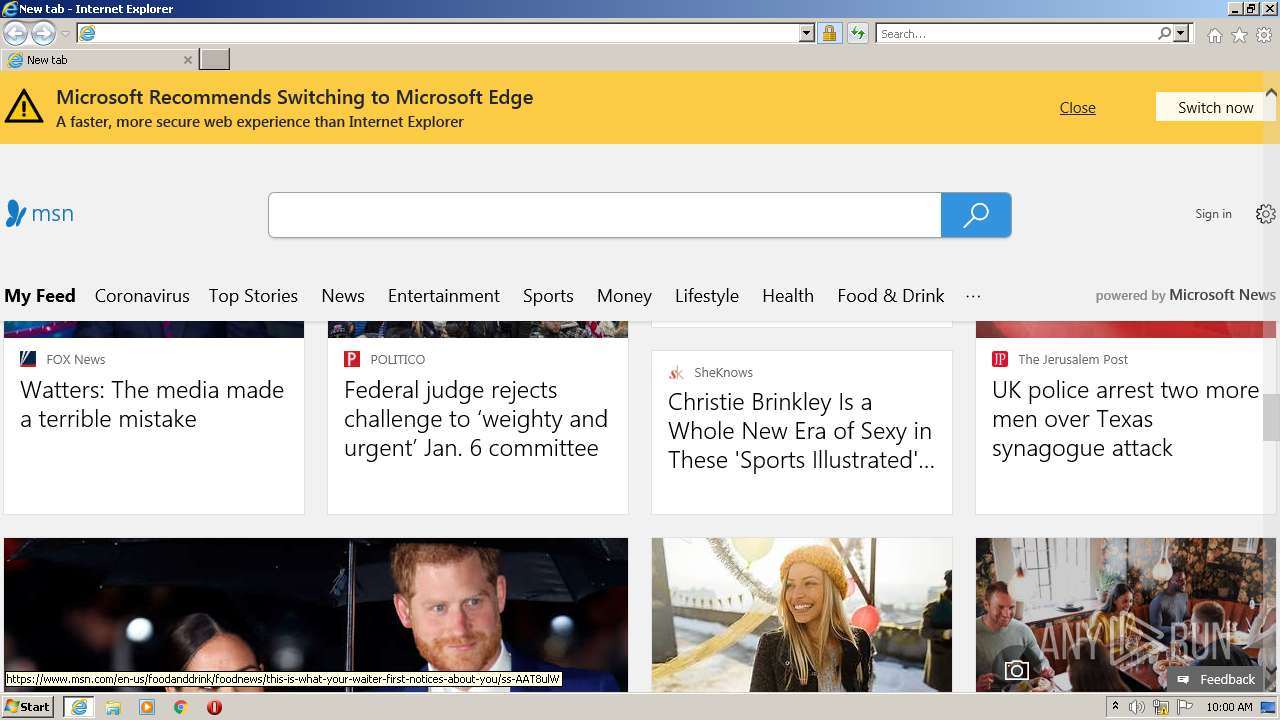
Task: Open the Coronavirus section
Action: pyautogui.click(x=142, y=296)
